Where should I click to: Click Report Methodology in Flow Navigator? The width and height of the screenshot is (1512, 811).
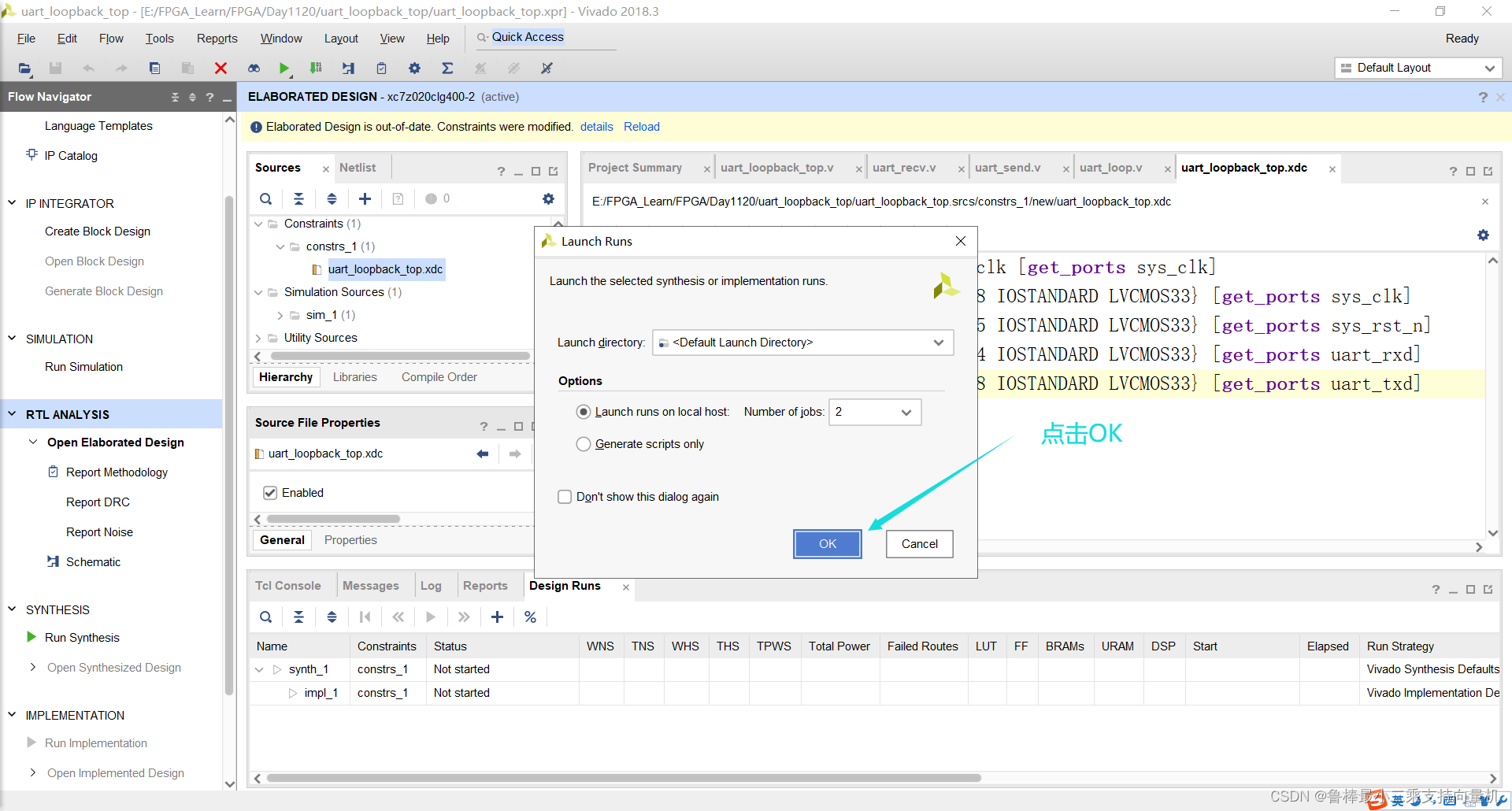pos(117,472)
